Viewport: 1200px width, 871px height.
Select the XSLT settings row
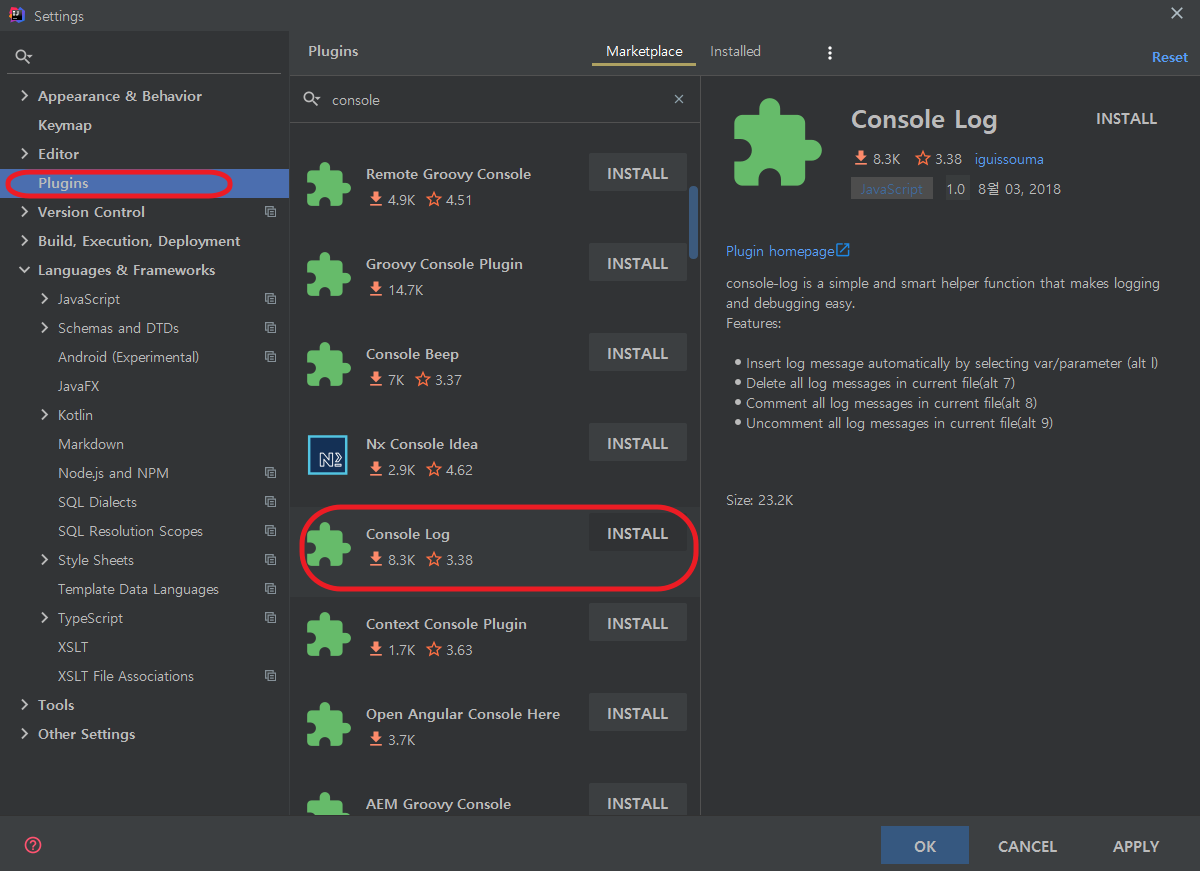pyautogui.click(x=144, y=647)
